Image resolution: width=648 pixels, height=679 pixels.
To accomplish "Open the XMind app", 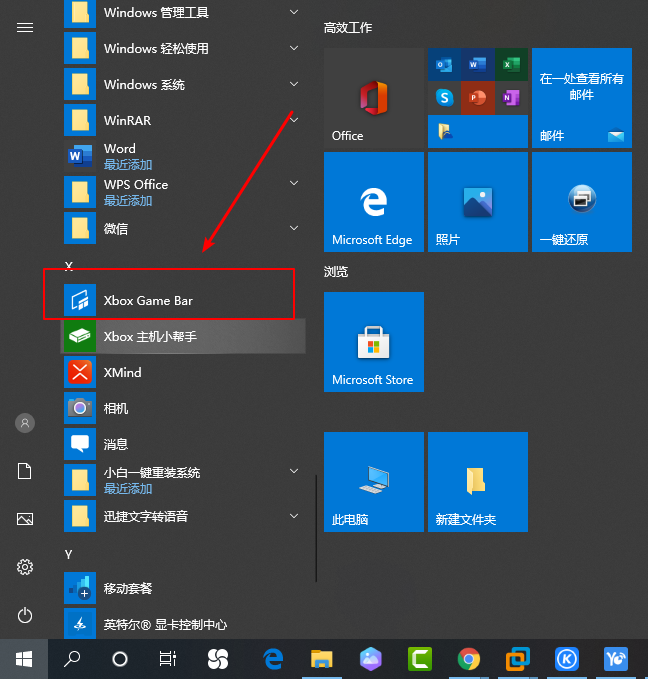I will pos(183,372).
